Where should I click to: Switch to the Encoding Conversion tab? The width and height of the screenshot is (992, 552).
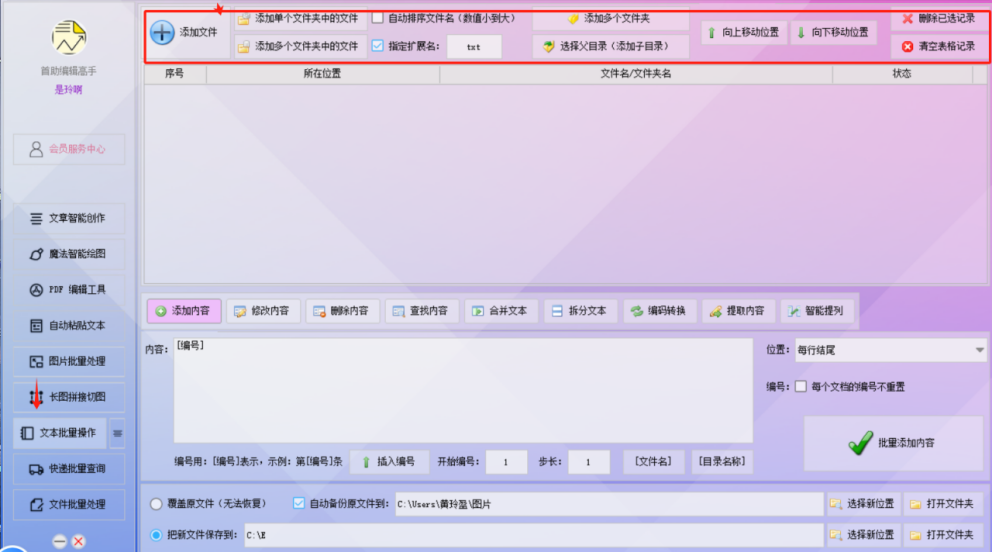[659, 311]
